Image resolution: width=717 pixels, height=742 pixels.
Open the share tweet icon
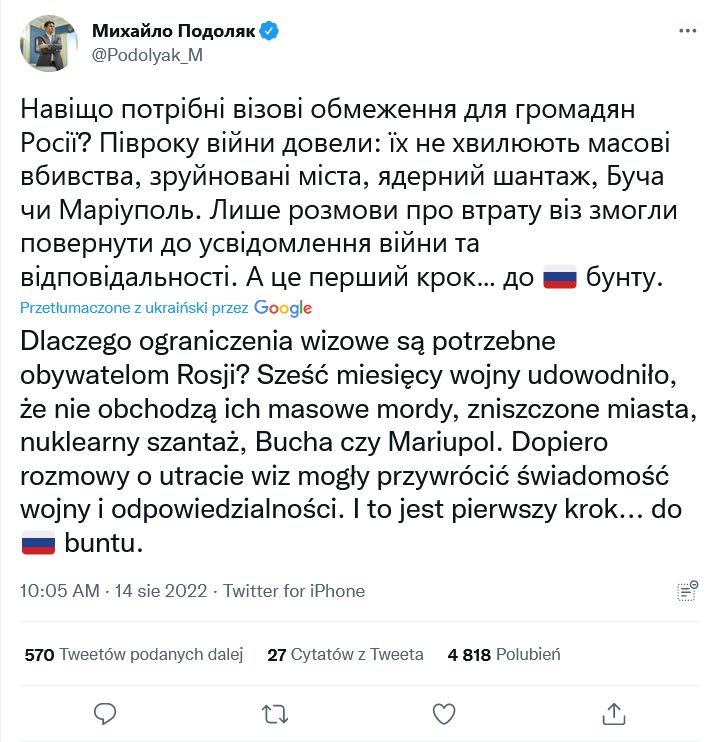click(x=614, y=713)
